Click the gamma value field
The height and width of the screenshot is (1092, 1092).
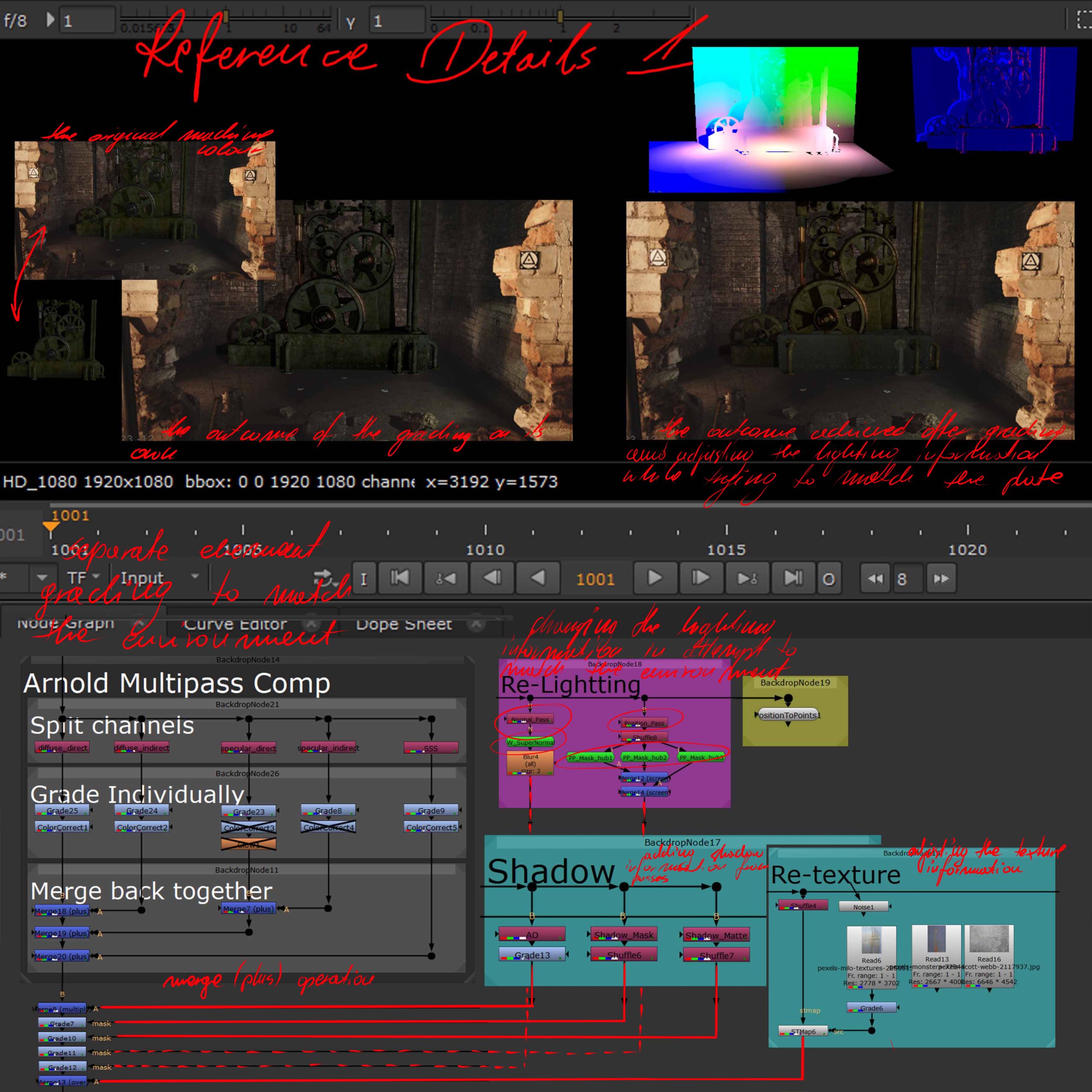pyautogui.click(x=397, y=21)
